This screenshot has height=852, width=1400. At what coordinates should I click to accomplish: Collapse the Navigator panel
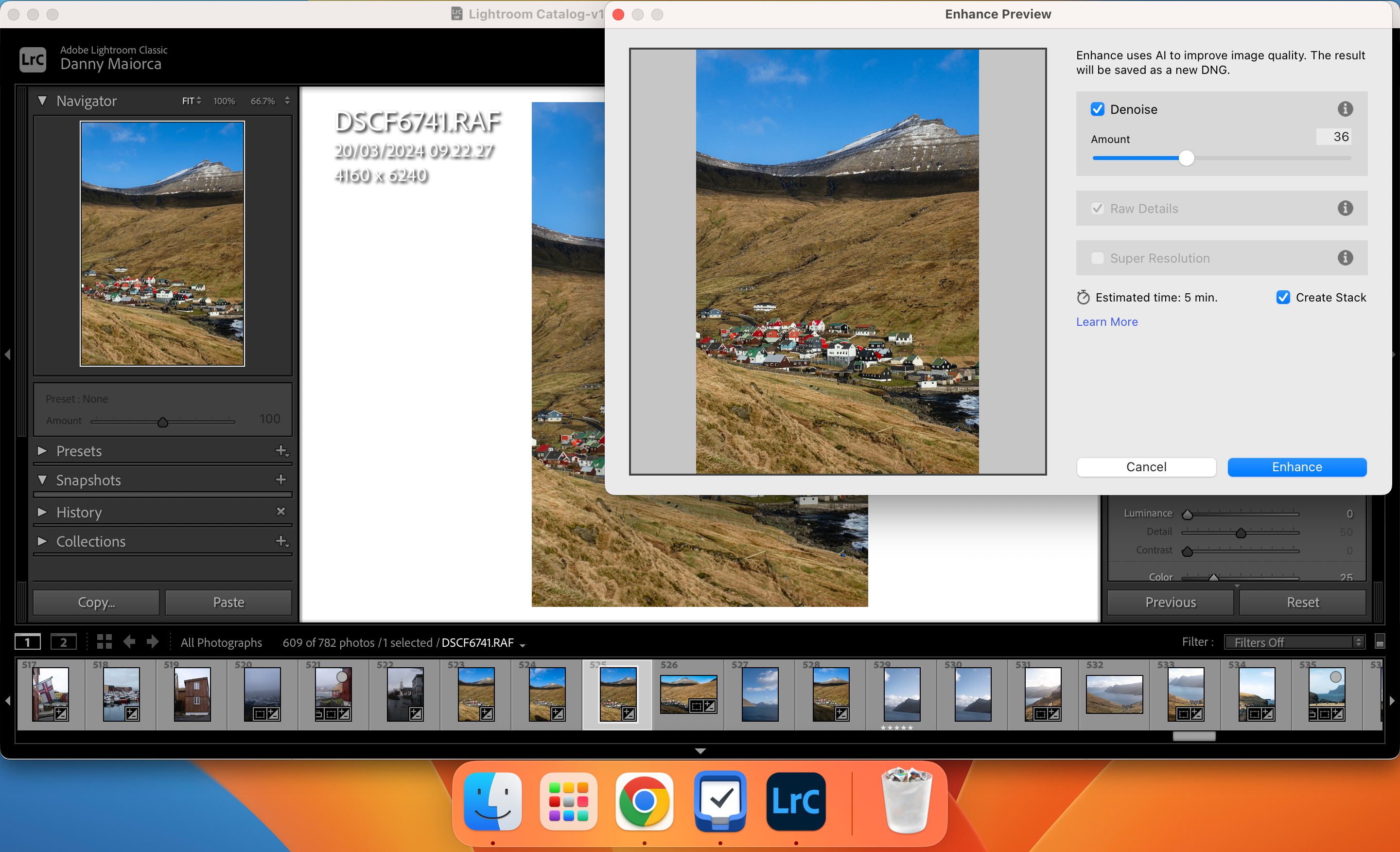[43, 101]
